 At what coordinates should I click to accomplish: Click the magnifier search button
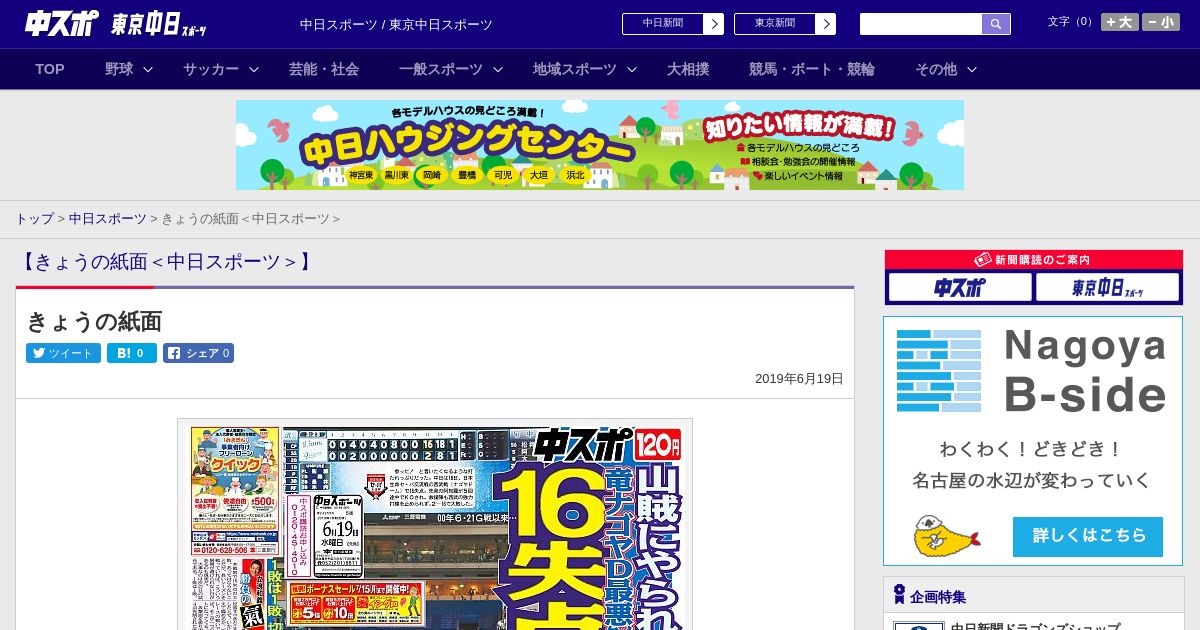click(x=996, y=24)
